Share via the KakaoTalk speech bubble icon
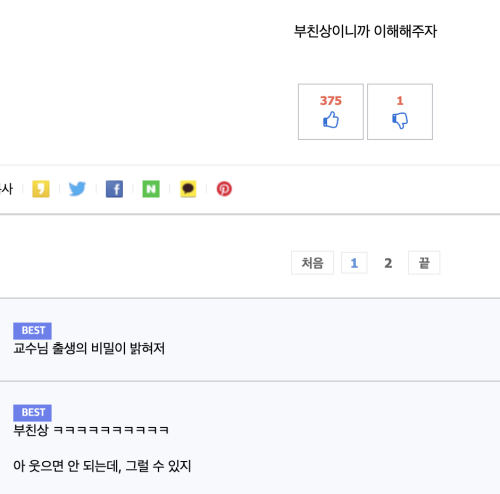This screenshot has width=500, height=494. tap(188, 189)
